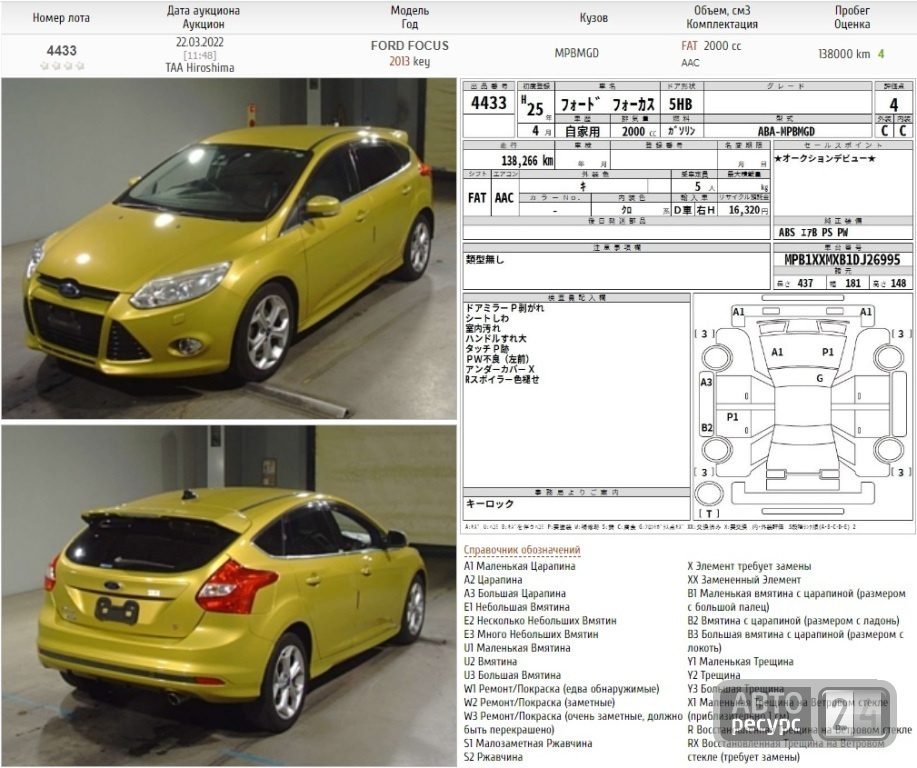Screen dimensions: 917x768
Task: Click the damage diagram of the car on sheet
Action: pos(802,407)
